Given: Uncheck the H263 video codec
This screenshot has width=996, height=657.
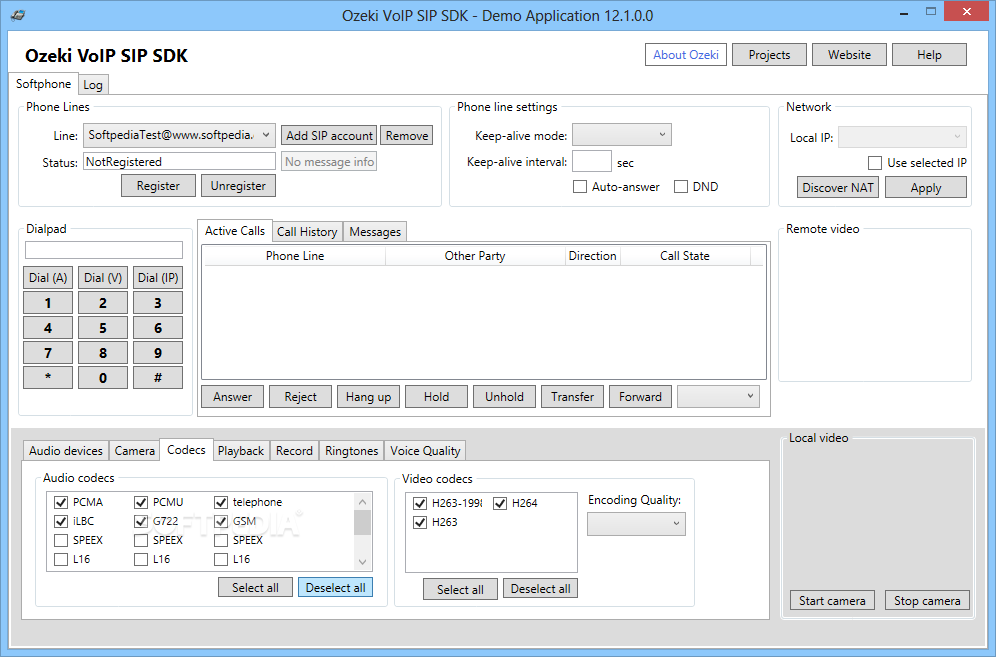Looking at the screenshot, I should pyautogui.click(x=420, y=522).
